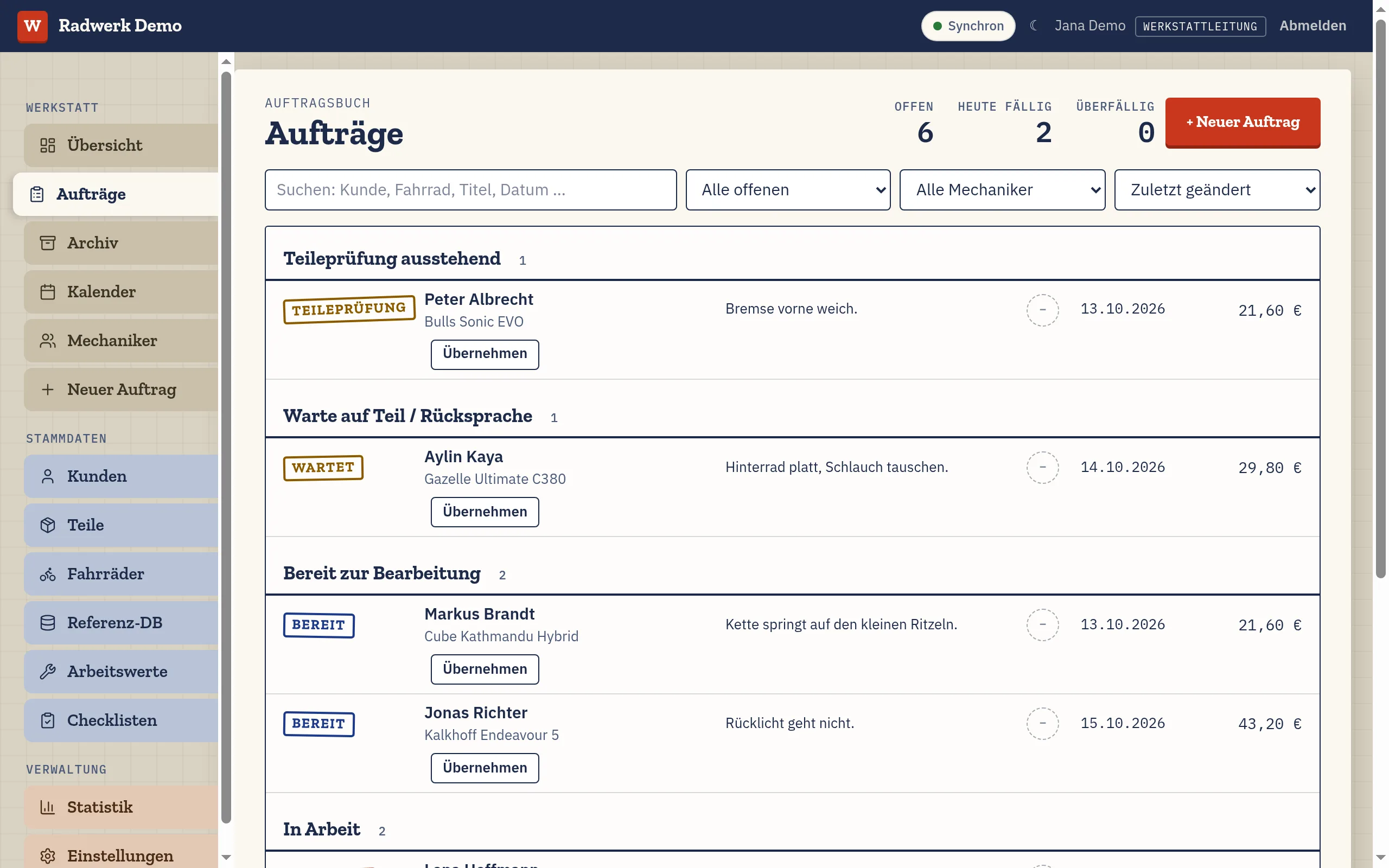Open the Alle offenen status filter
Viewport: 1389px width, 868px height.
(x=787, y=190)
